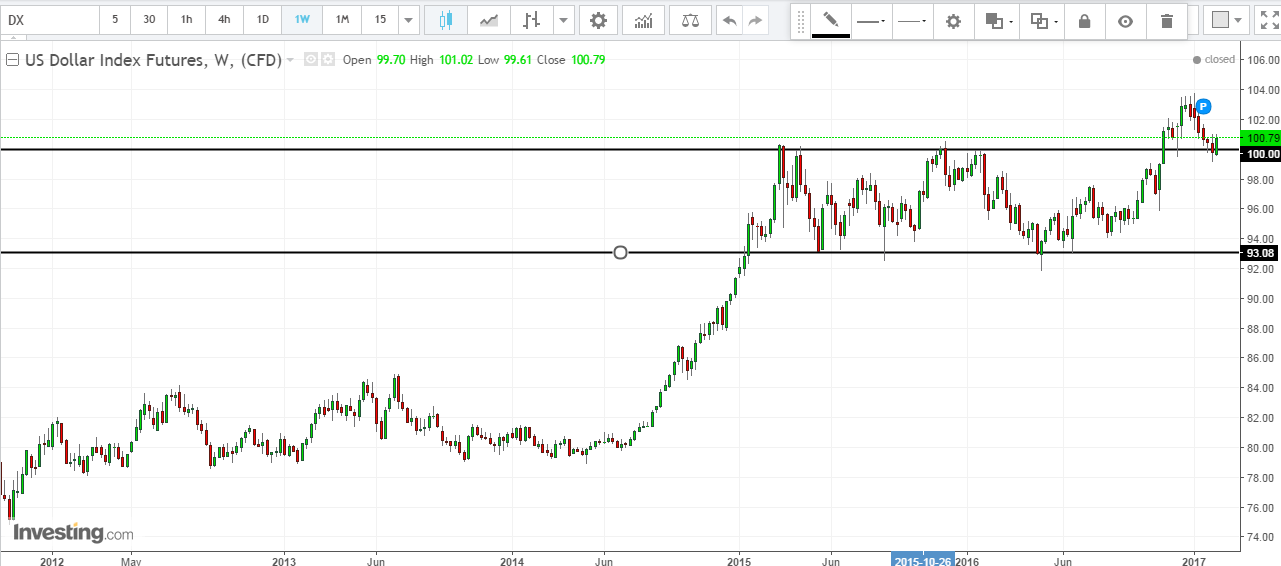1281x566 pixels.
Task: Redo the last chart action
Action: tap(756, 19)
